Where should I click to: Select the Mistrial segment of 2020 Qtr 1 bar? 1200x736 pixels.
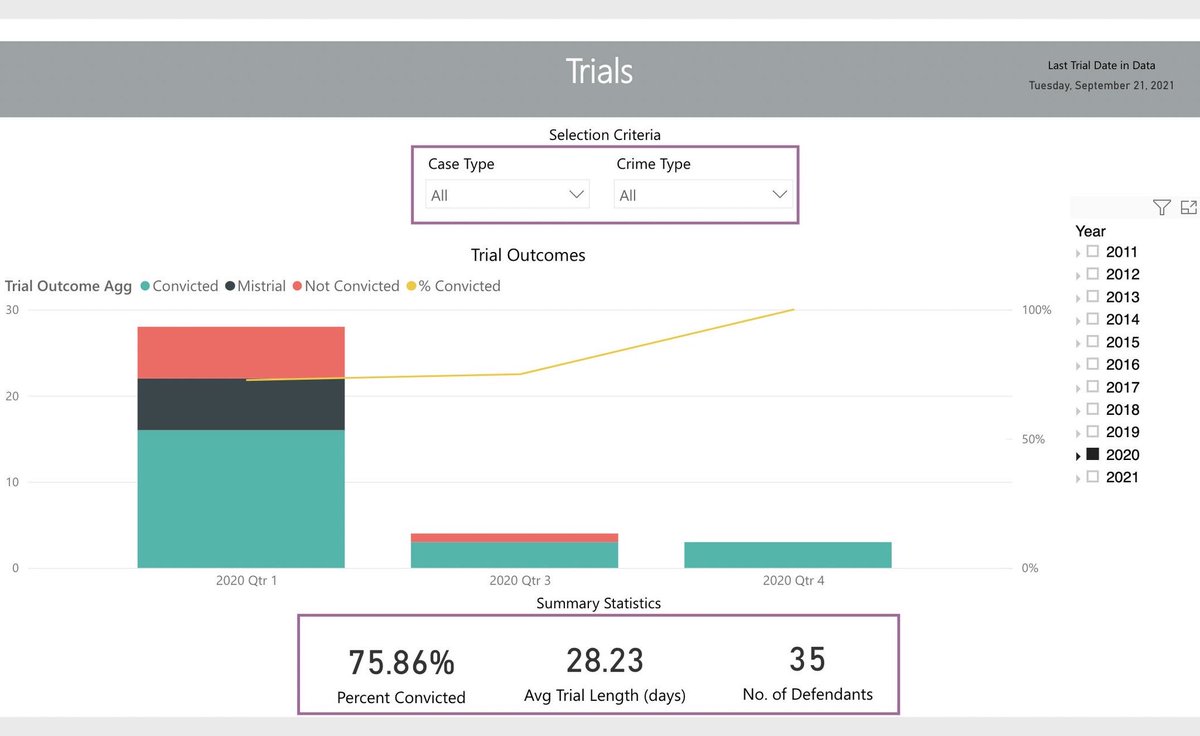(241, 404)
